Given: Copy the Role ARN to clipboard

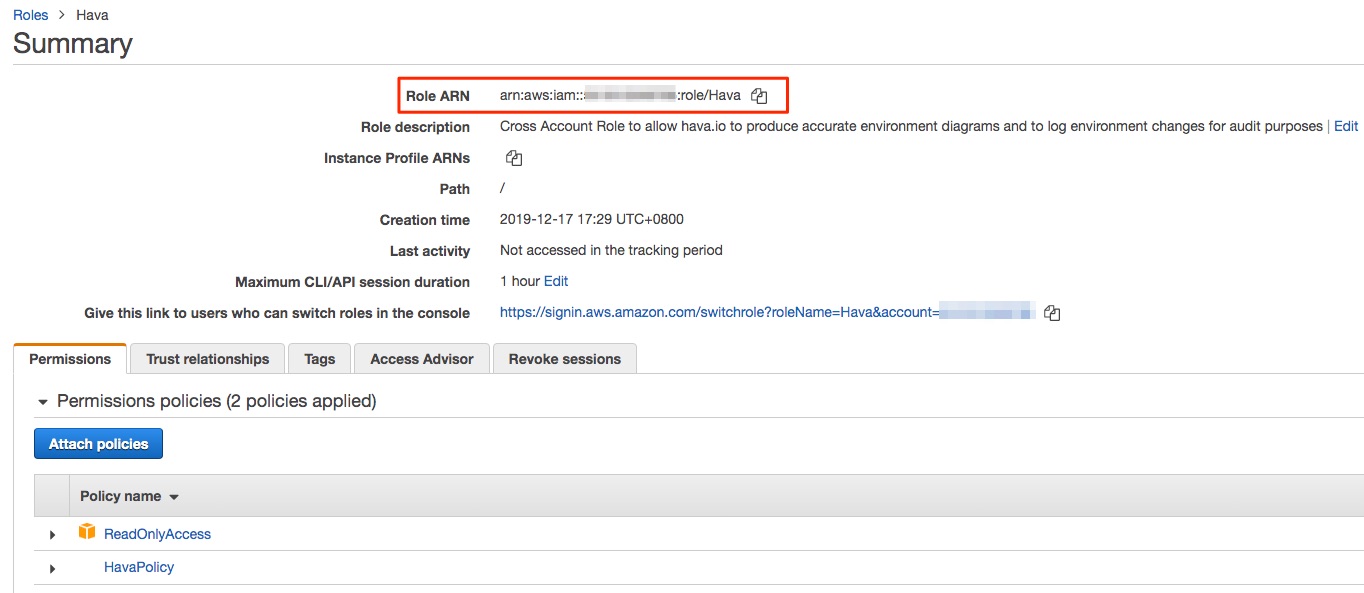Looking at the screenshot, I should pyautogui.click(x=759, y=96).
